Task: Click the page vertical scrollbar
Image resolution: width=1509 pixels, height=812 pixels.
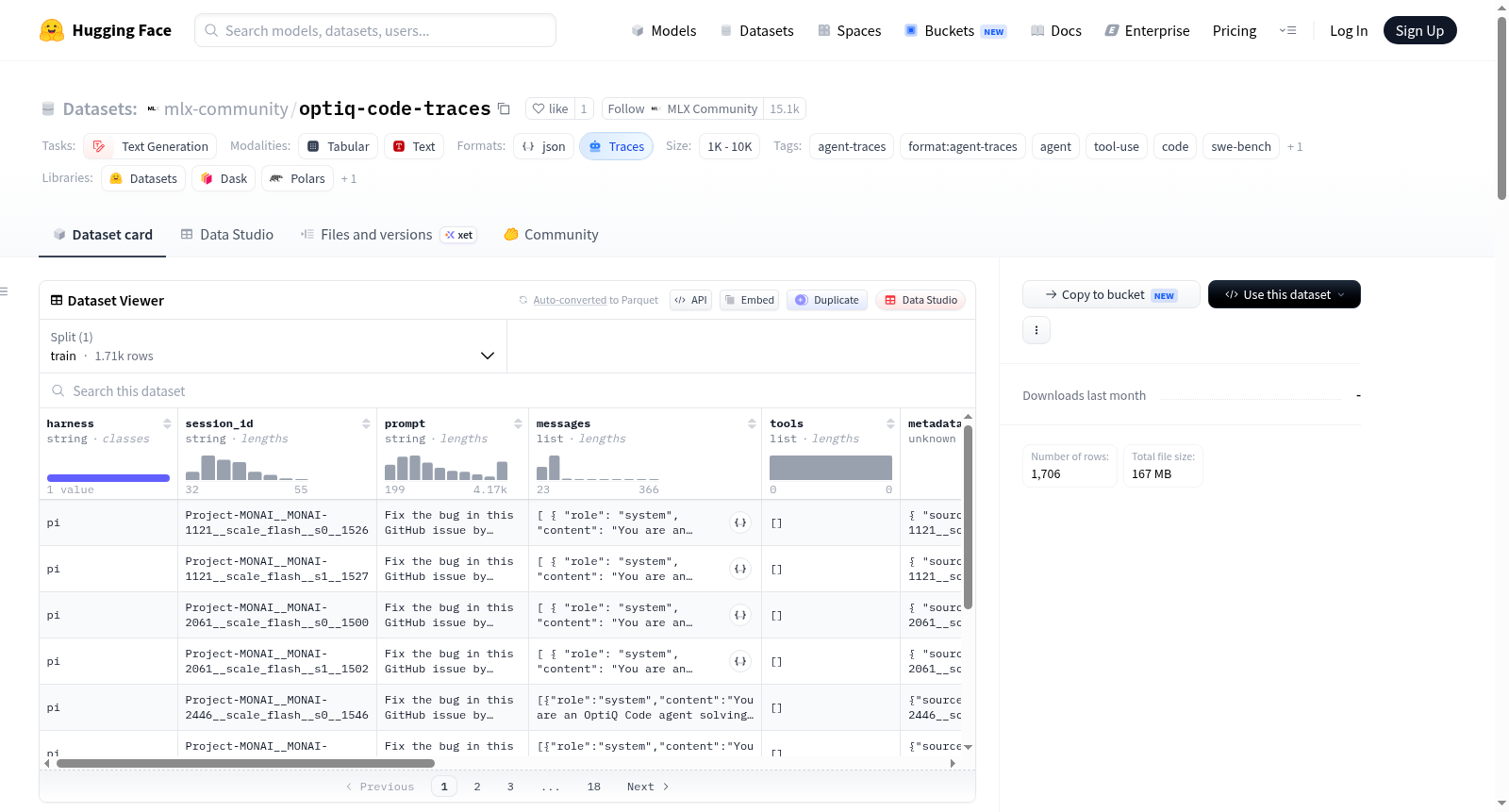Action: 1501,108
